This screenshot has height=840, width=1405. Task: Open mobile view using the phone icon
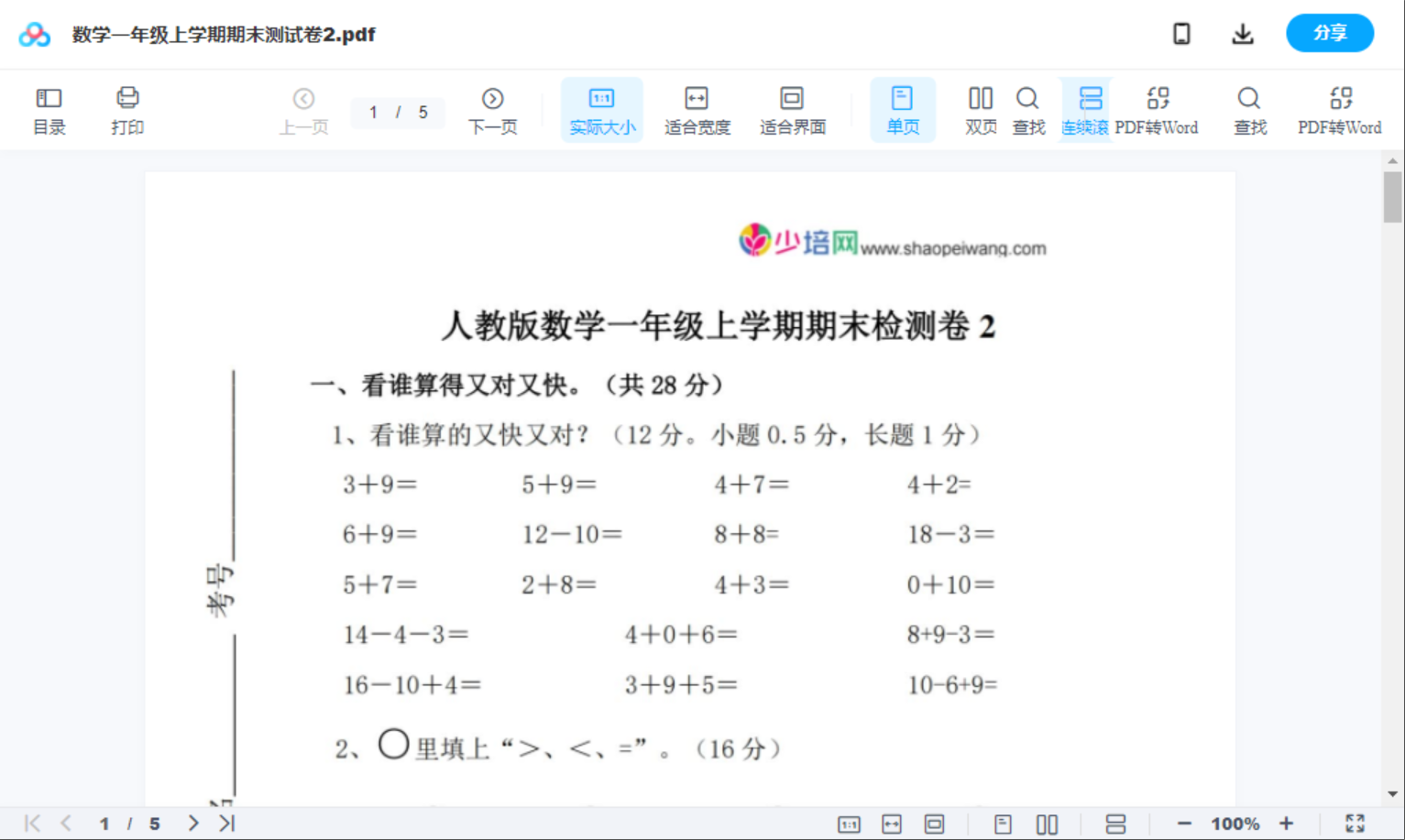(x=1181, y=33)
